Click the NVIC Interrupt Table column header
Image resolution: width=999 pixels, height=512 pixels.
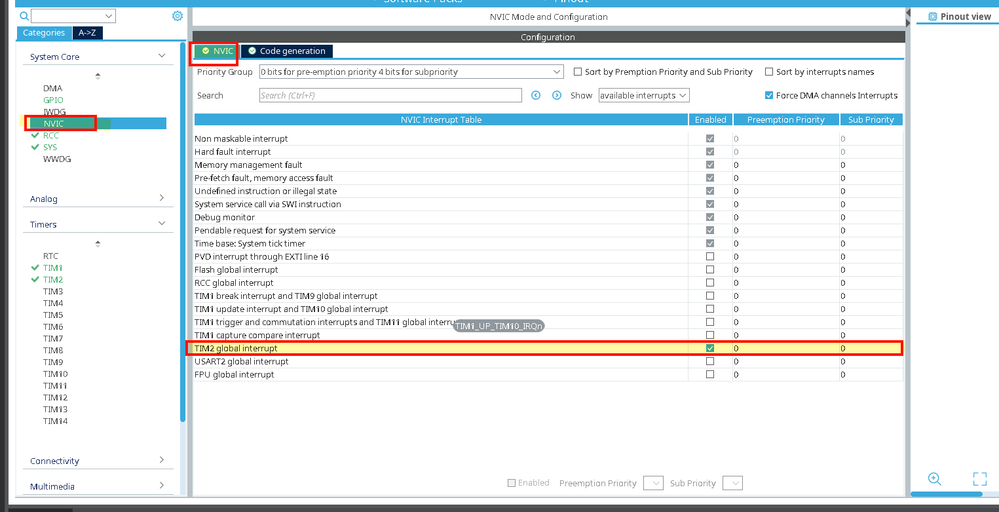pos(441,120)
